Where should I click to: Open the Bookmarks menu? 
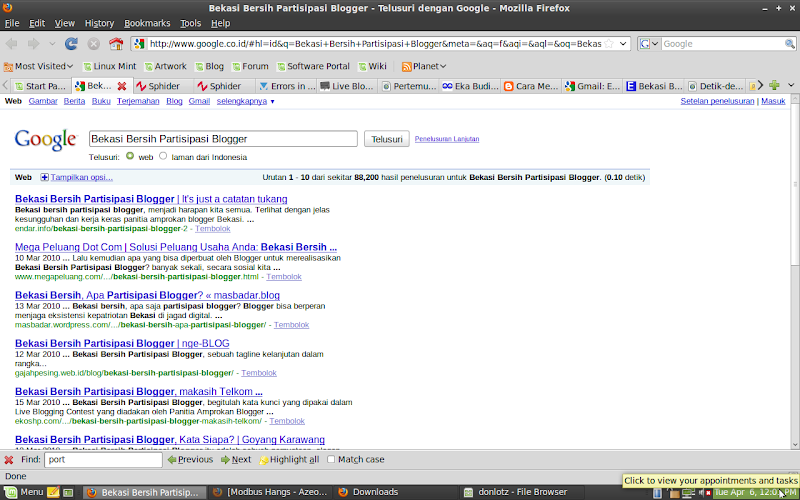[x=147, y=23]
